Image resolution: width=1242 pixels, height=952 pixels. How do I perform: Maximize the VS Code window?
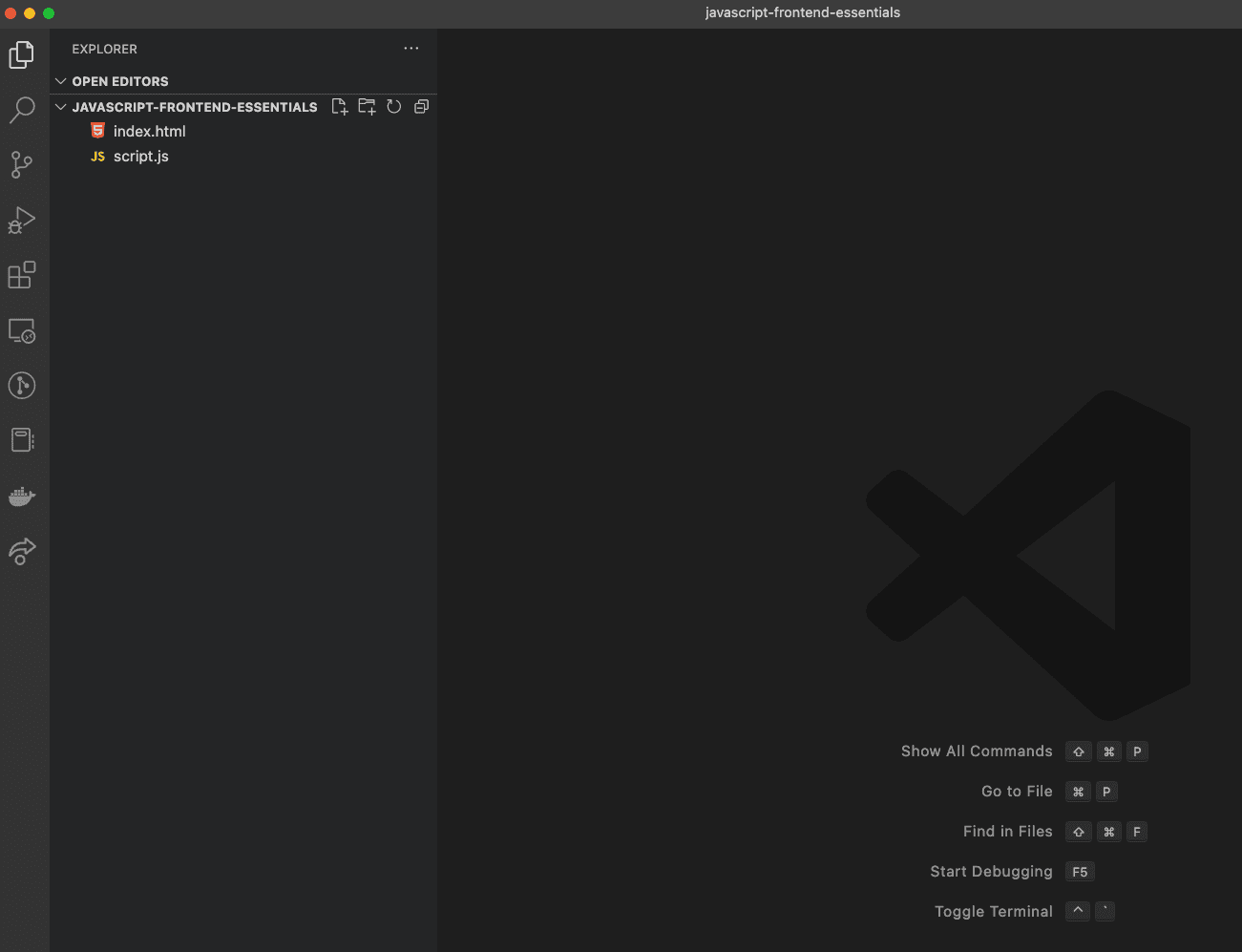click(49, 13)
